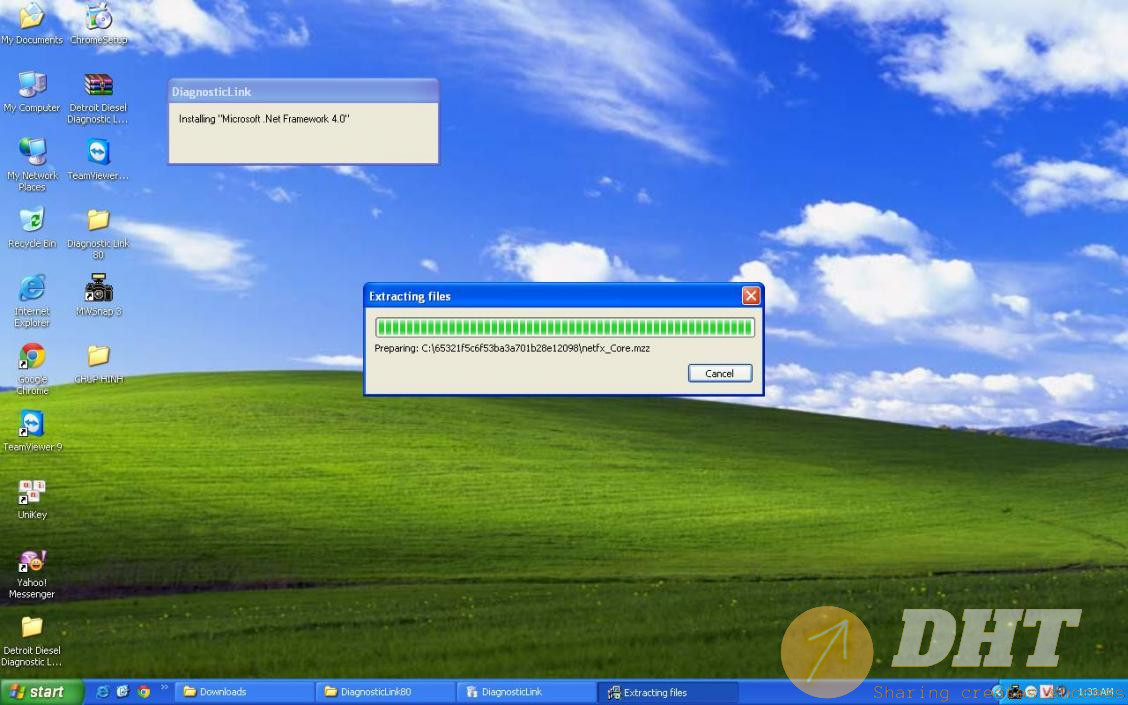Click Cancel in the Extracting files dialog

coord(719,373)
